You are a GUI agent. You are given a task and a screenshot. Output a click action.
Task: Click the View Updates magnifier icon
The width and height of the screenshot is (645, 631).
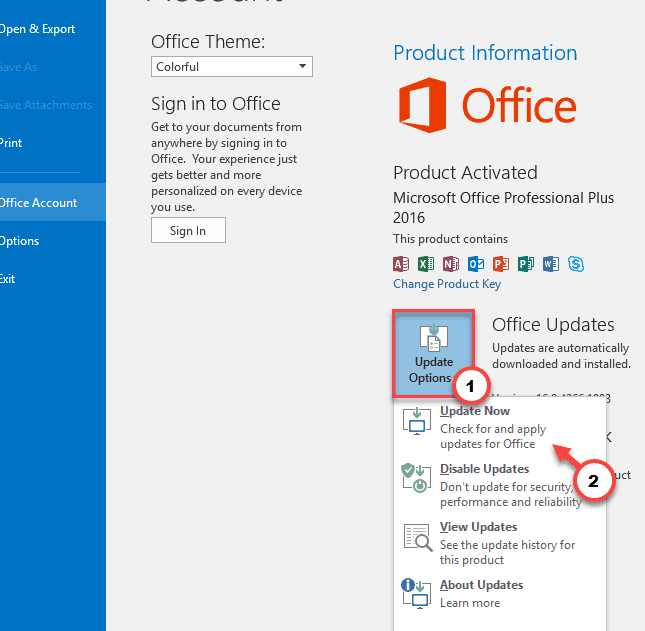point(418,537)
